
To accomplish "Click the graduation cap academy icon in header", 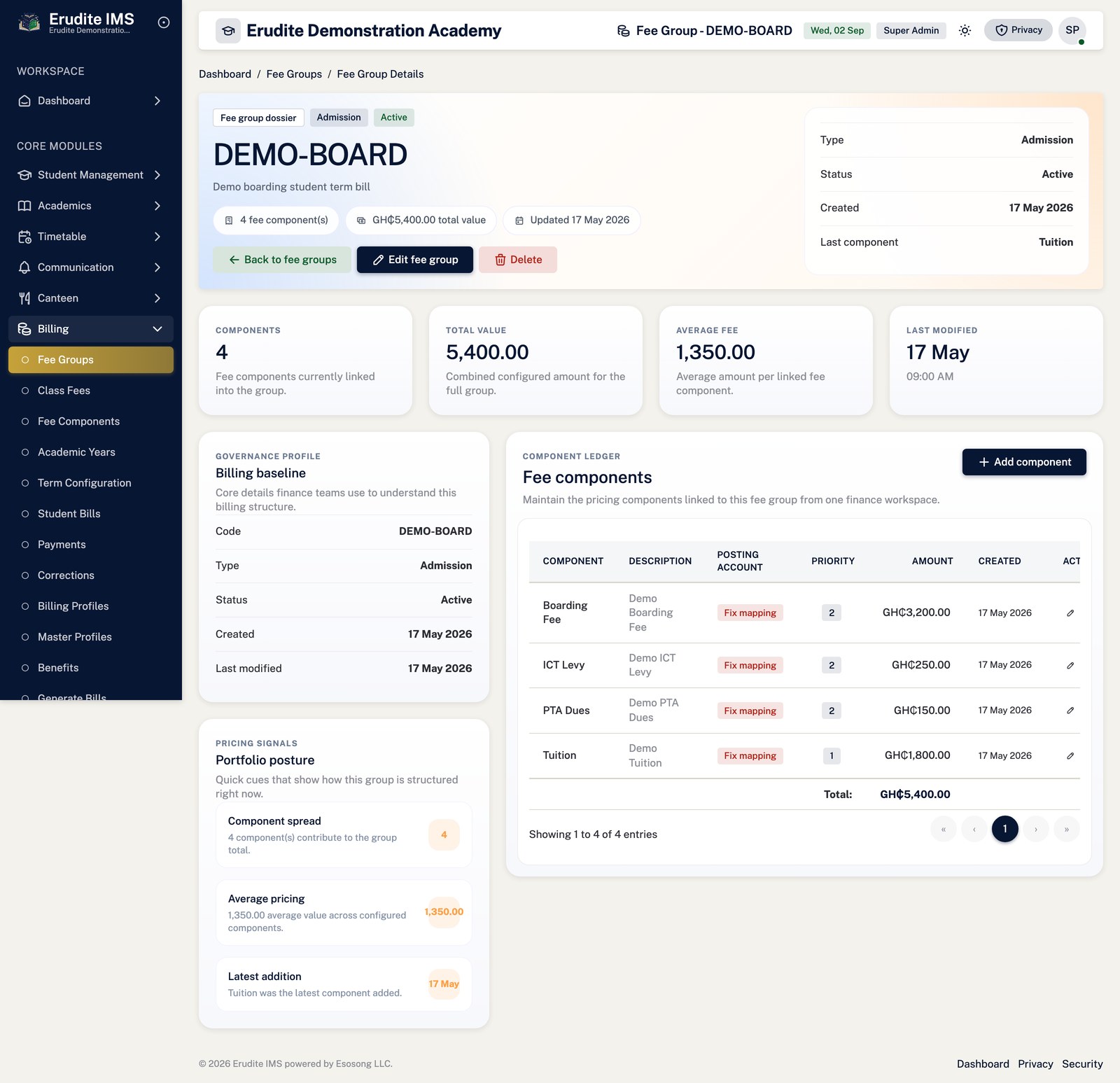I will coord(228,31).
